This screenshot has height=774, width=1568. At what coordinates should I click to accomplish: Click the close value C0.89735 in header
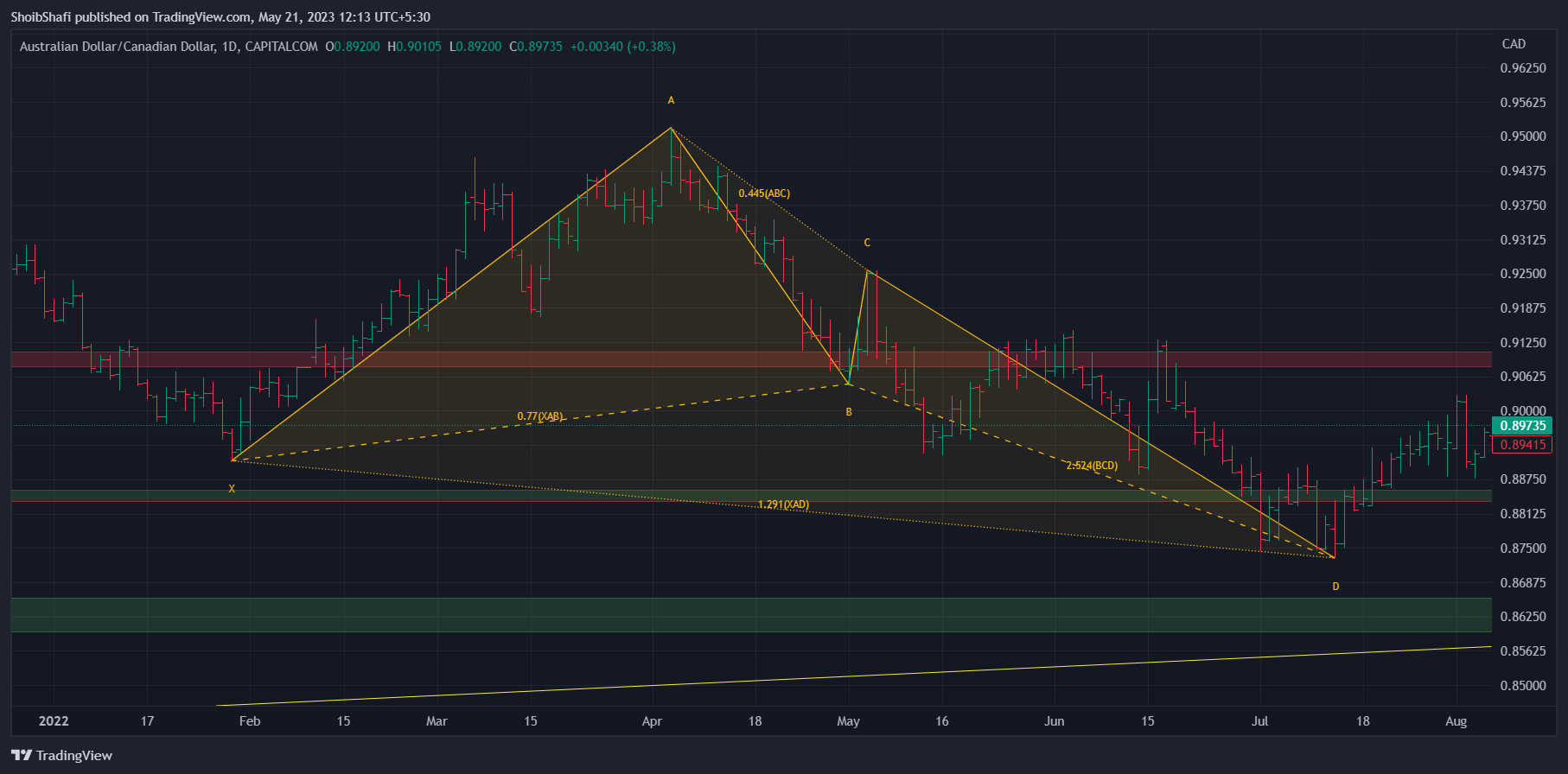[x=536, y=47]
